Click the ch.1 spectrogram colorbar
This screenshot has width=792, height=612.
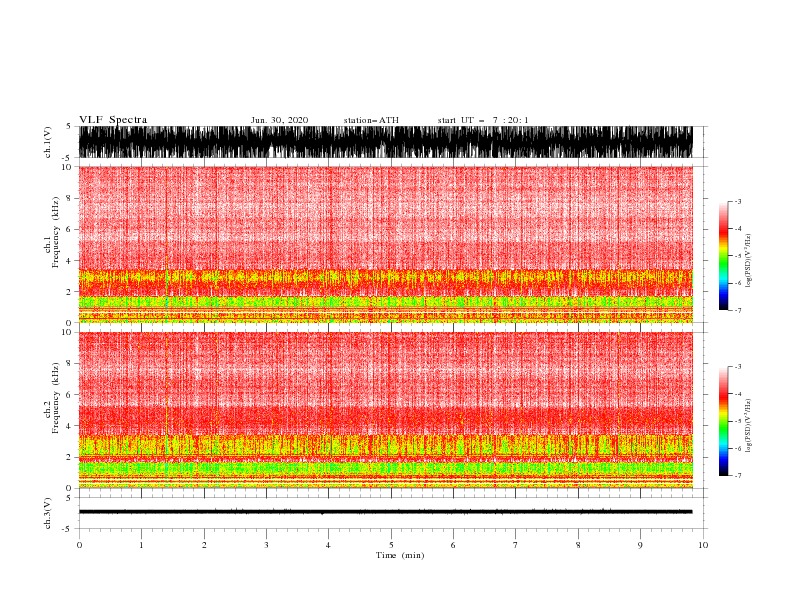pos(723,256)
